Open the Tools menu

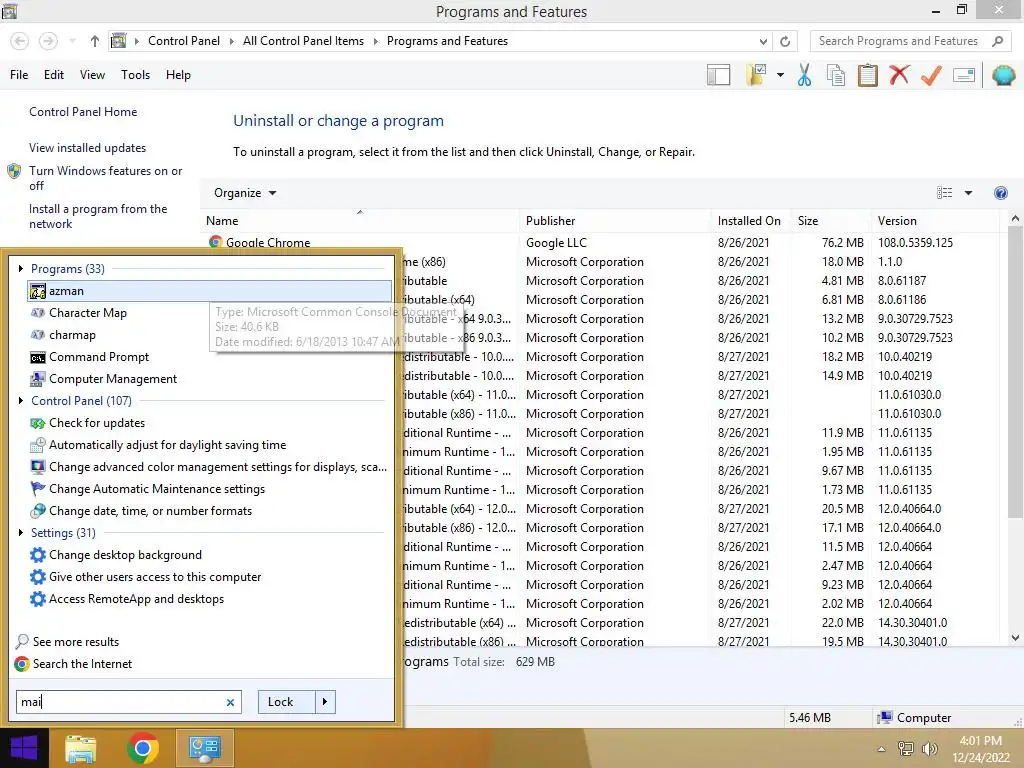pyautogui.click(x=135, y=75)
